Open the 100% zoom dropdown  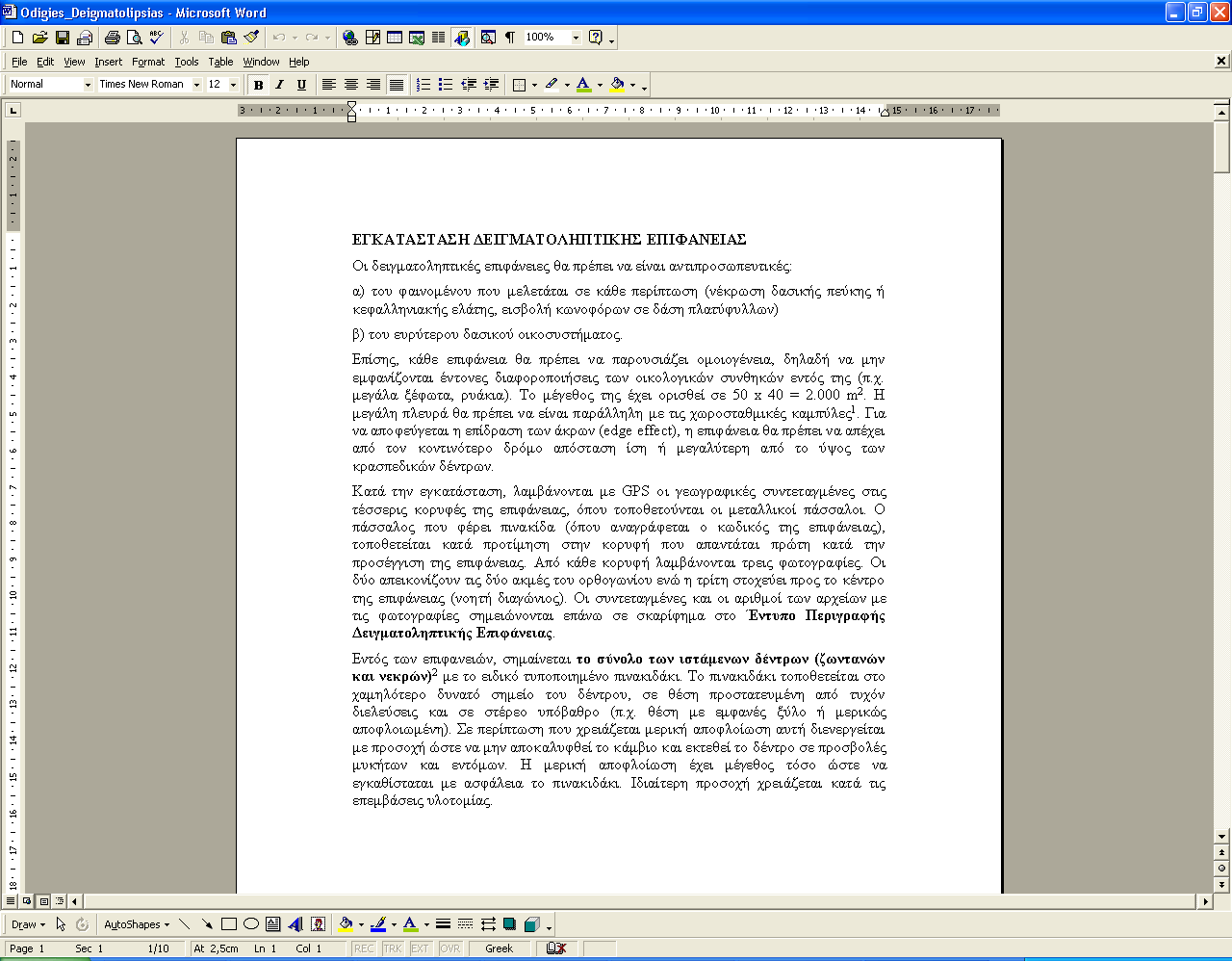(x=576, y=38)
